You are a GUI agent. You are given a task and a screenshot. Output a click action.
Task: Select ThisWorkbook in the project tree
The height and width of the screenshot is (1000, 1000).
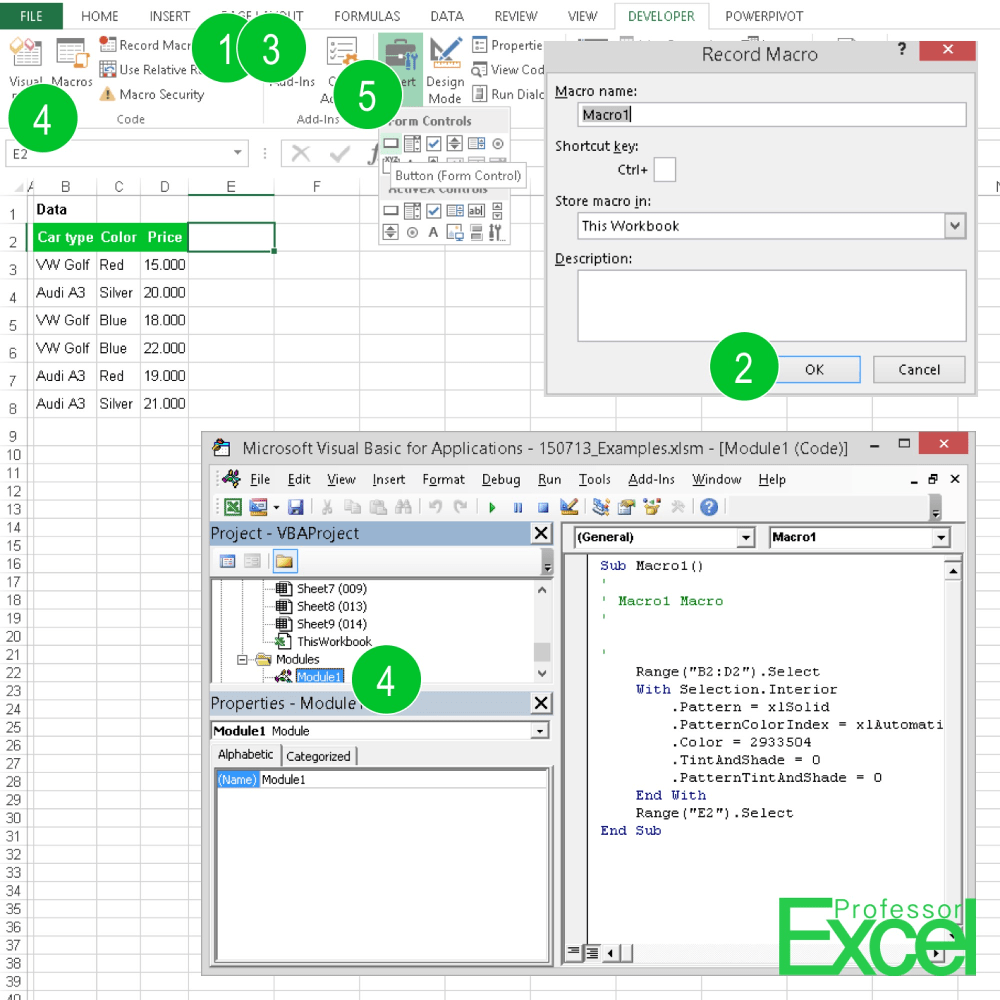coord(334,642)
